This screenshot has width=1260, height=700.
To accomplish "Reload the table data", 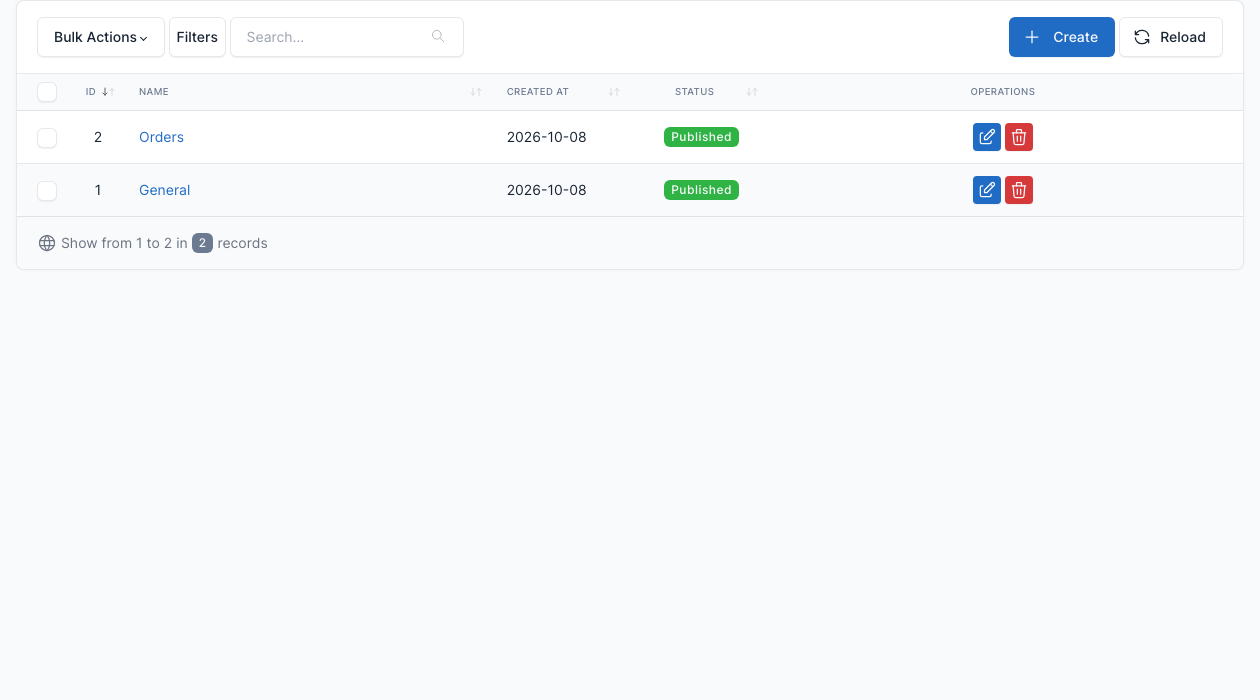I will pos(1171,37).
